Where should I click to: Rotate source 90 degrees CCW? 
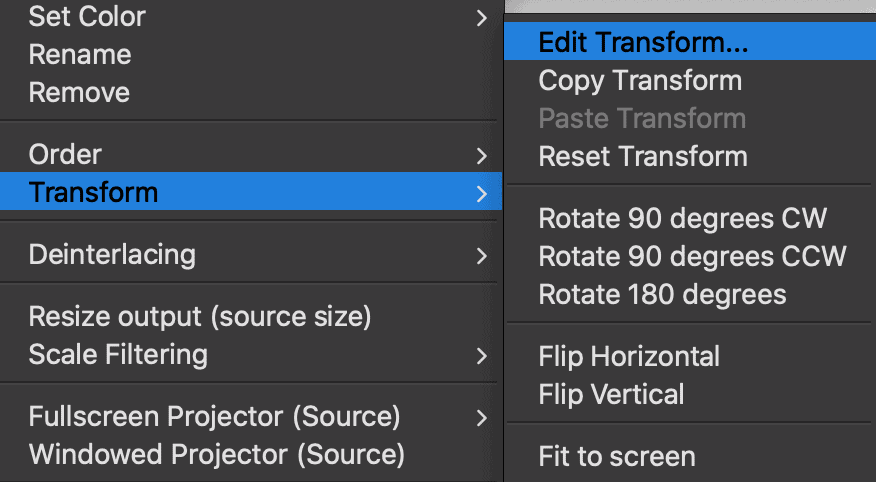click(x=692, y=256)
